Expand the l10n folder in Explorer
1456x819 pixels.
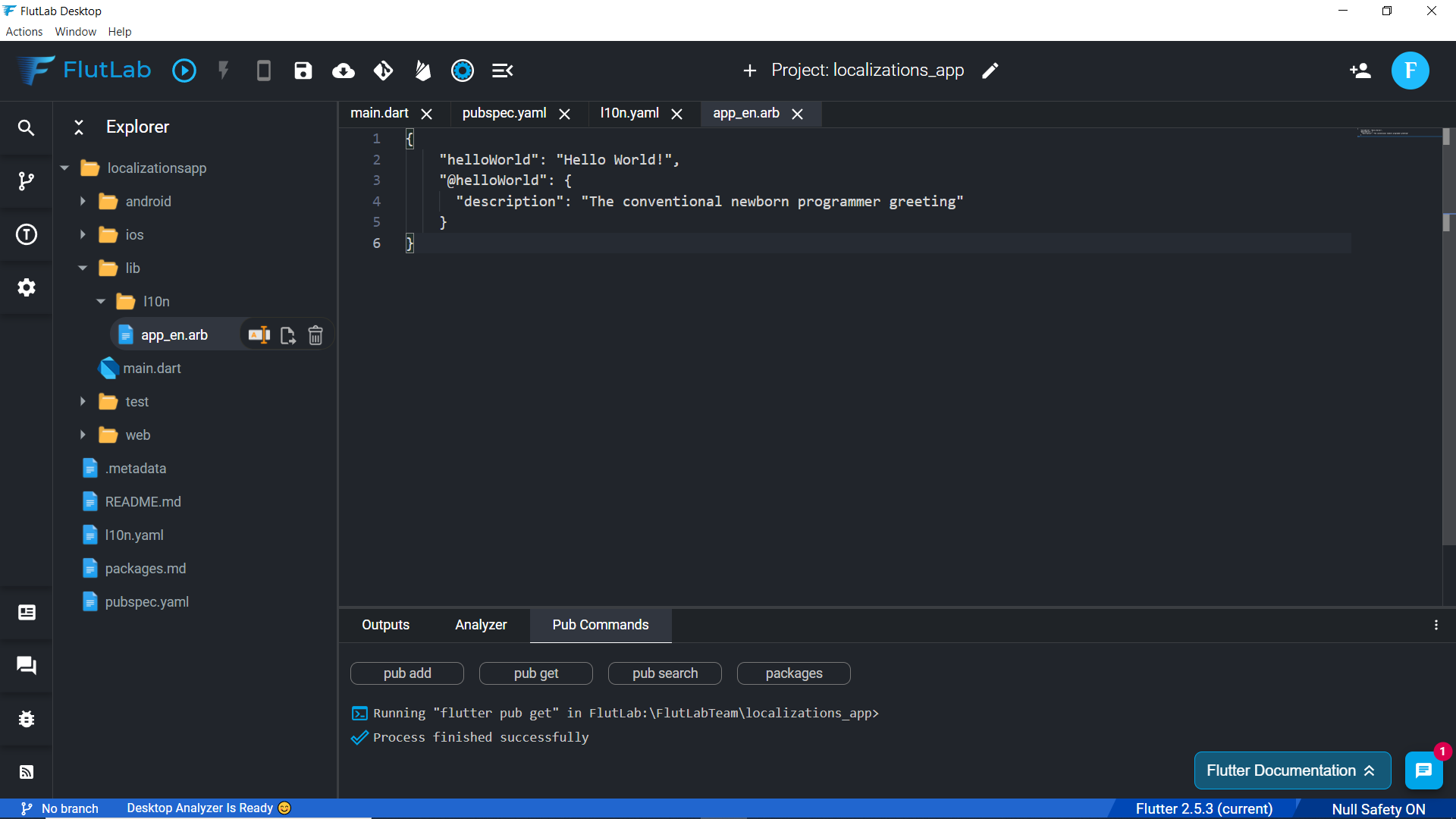click(100, 301)
